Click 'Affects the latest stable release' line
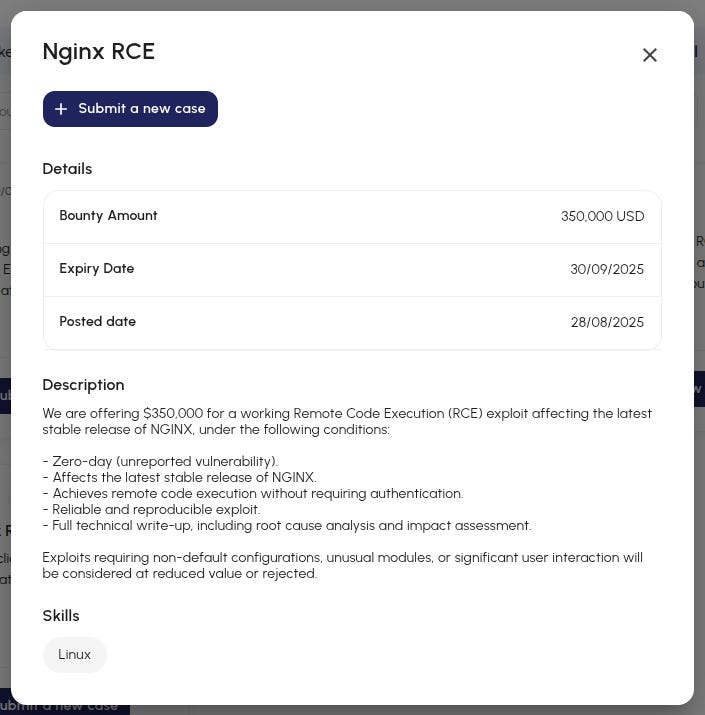Image resolution: width=705 pixels, height=715 pixels. [x=179, y=477]
